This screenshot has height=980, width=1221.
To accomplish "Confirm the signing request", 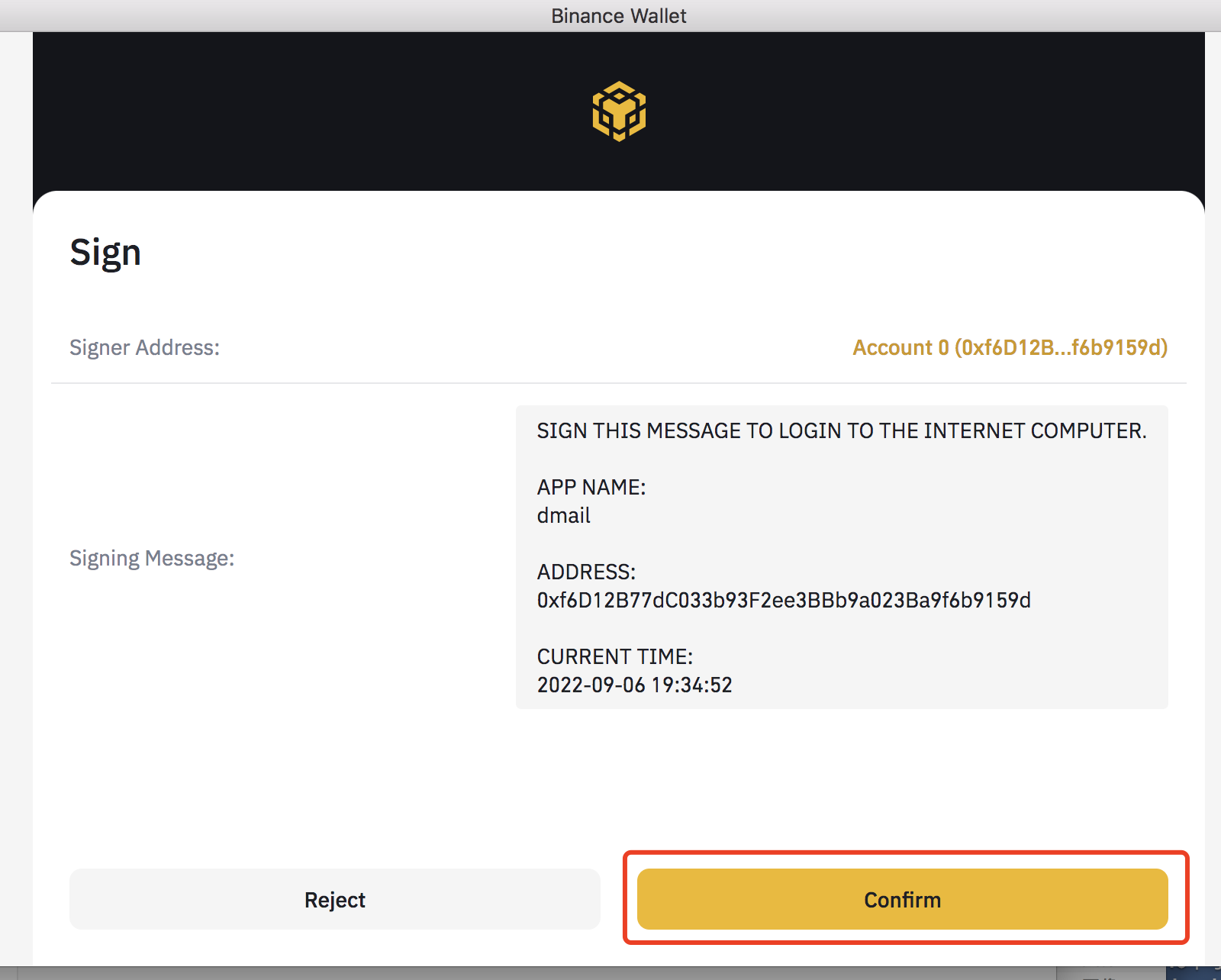I will point(903,899).
